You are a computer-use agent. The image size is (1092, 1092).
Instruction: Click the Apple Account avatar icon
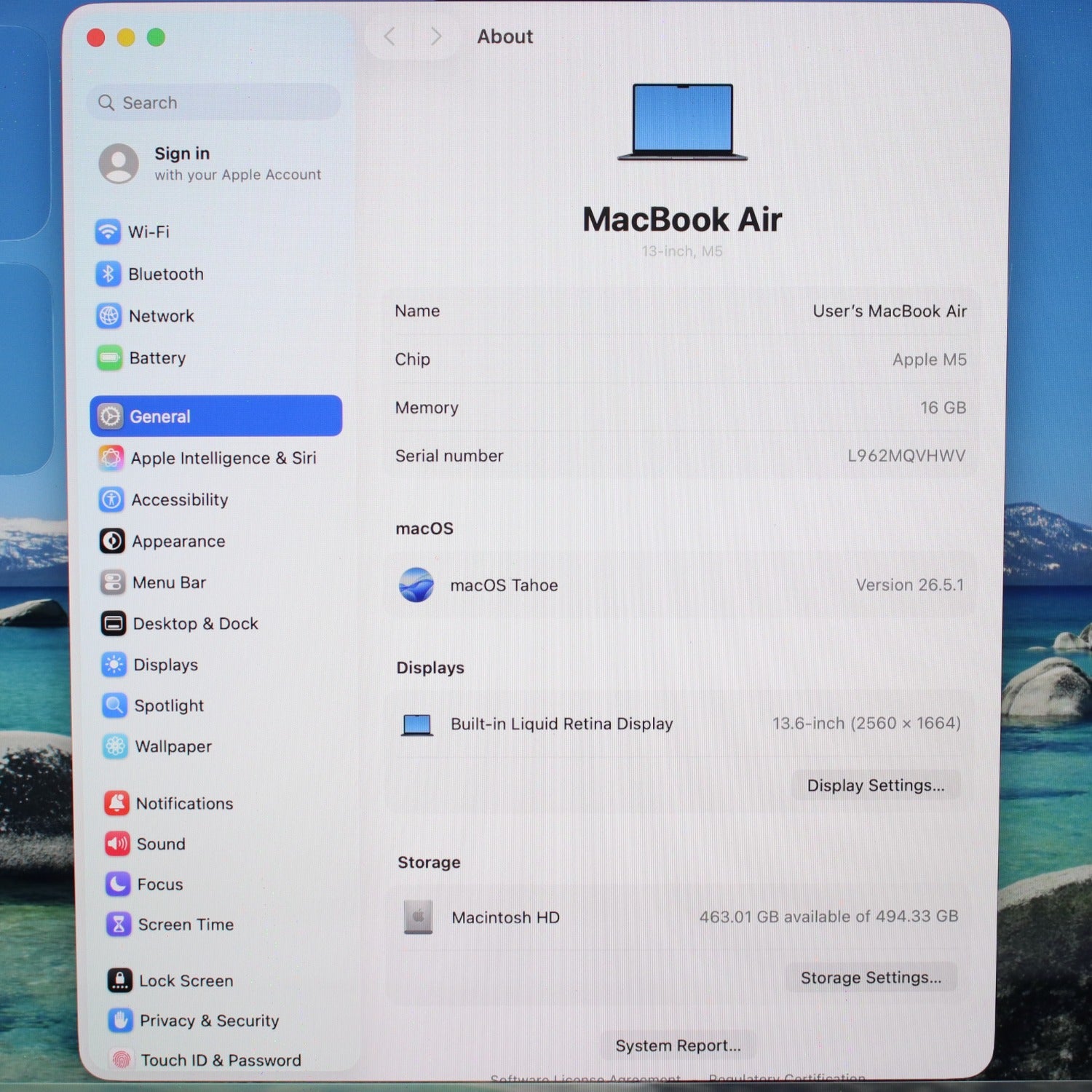pos(119,164)
